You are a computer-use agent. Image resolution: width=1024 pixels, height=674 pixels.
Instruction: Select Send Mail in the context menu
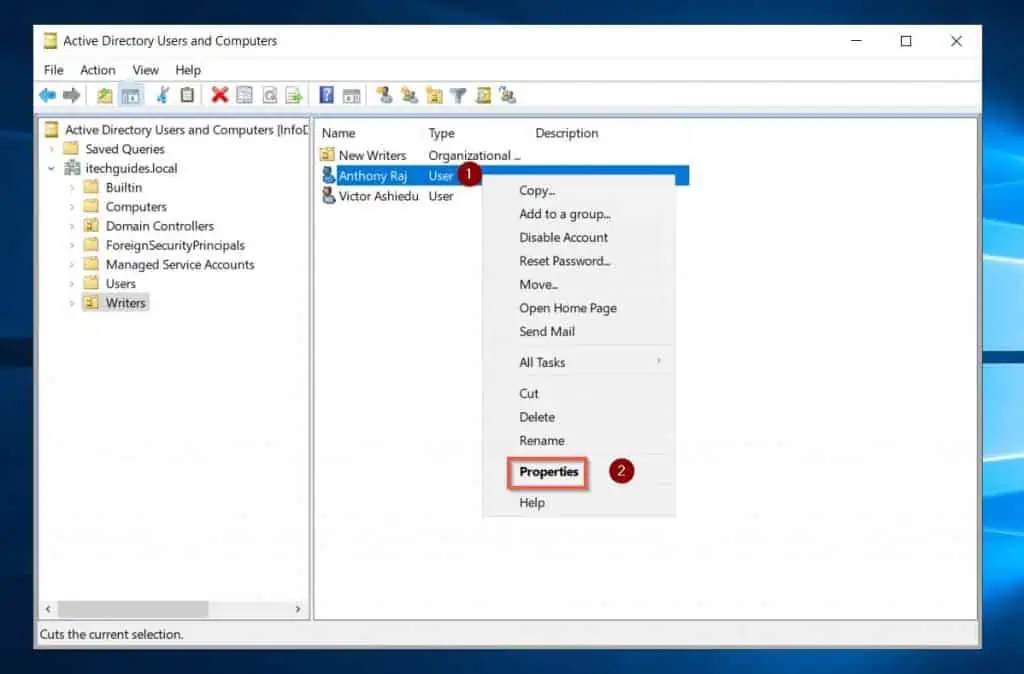tap(547, 332)
